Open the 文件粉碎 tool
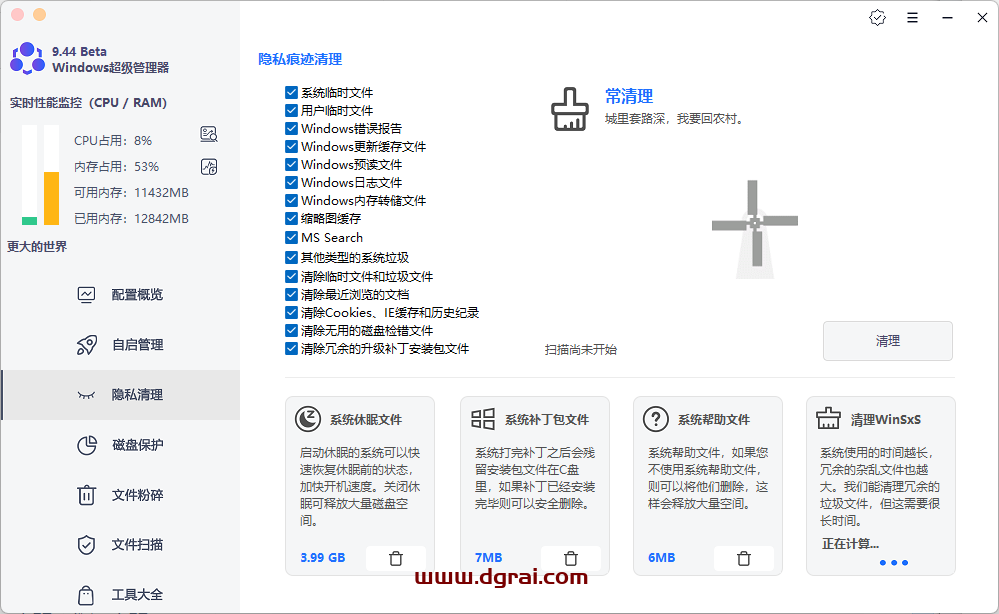999x614 pixels. tap(121, 495)
